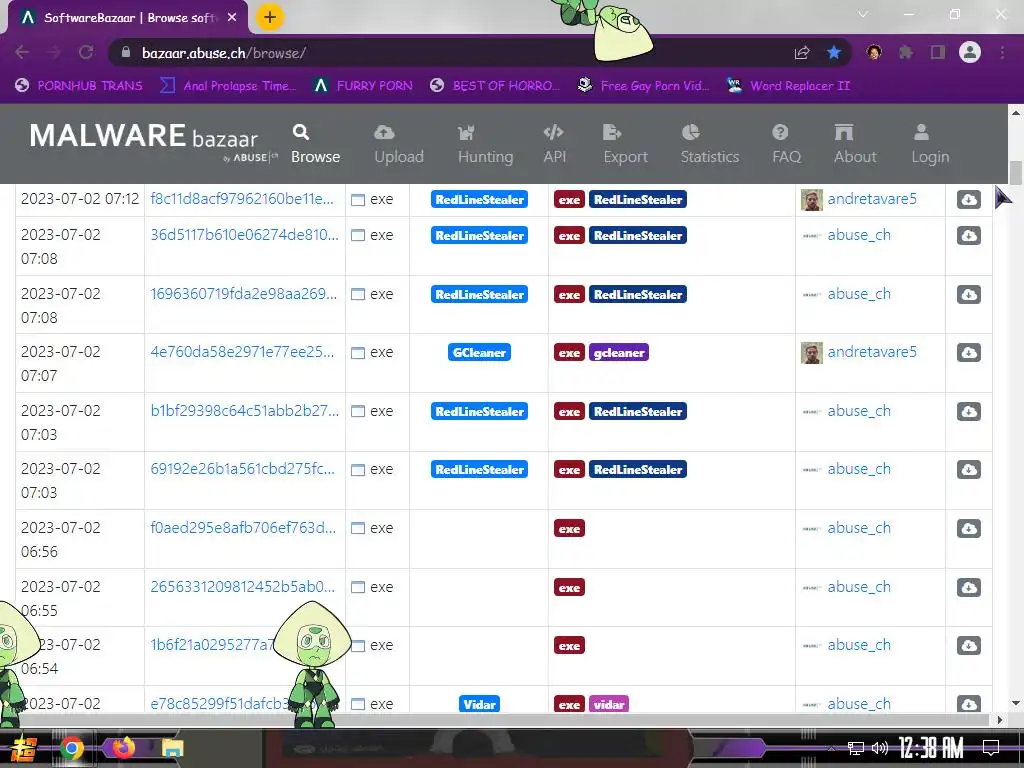Viewport: 1024px width, 768px height.
Task: Download sample b1bf29398c64c51abb2b27
Action: tap(968, 411)
